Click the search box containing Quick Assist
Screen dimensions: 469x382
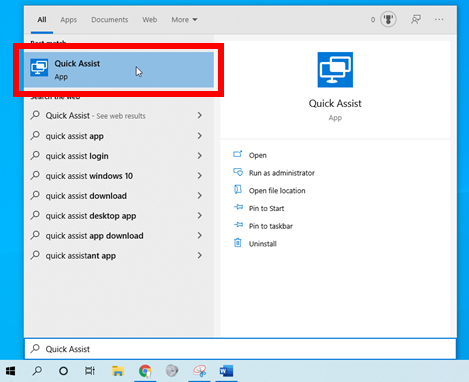click(240, 349)
